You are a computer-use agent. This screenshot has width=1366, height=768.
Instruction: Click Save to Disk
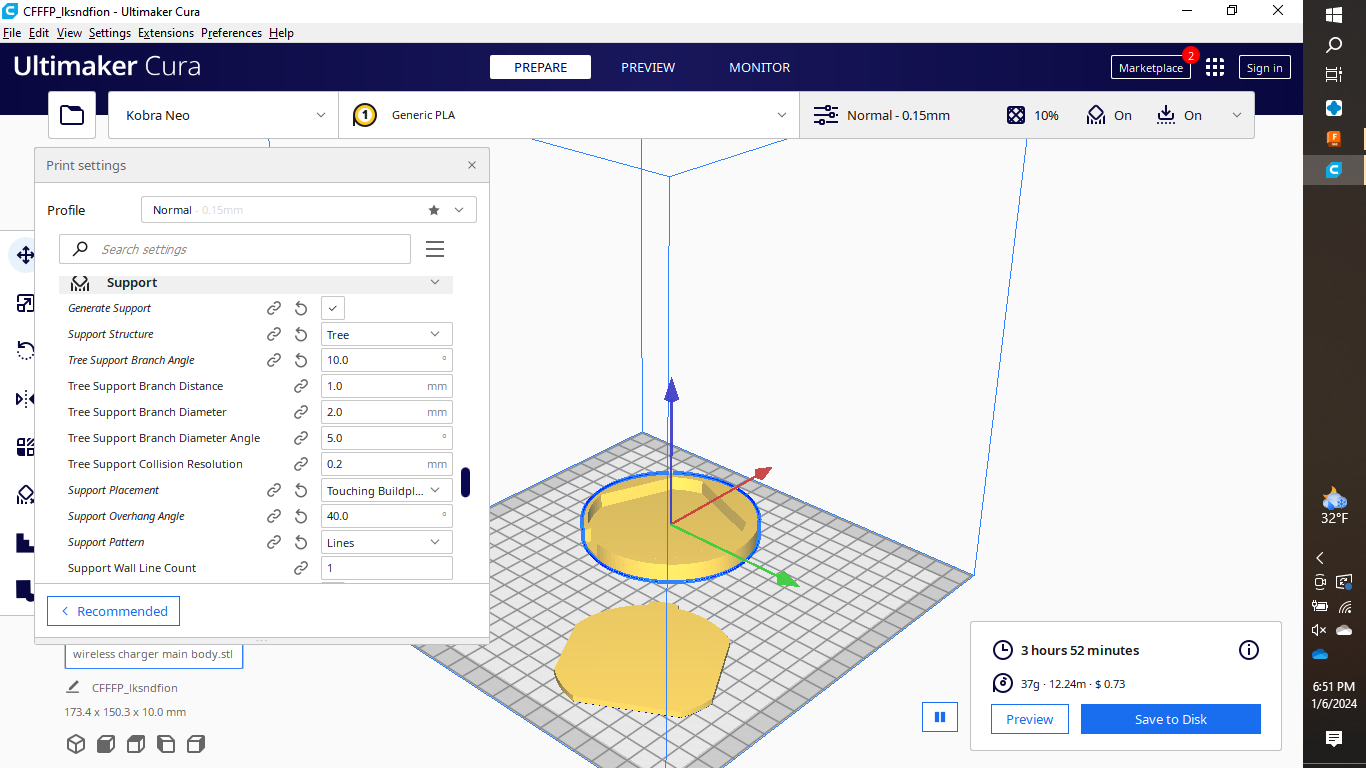pos(1171,719)
